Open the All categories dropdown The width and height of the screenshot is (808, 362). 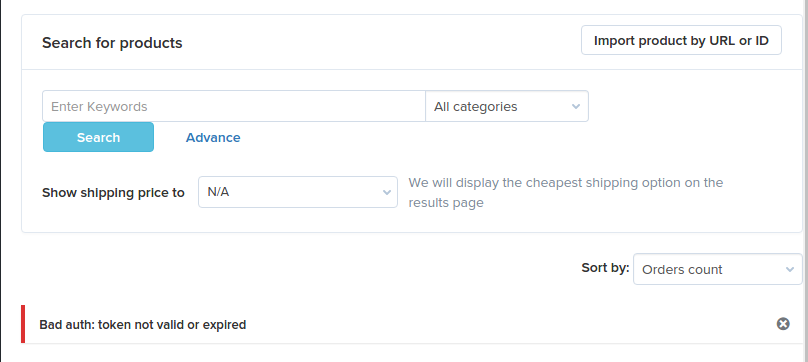tap(507, 106)
